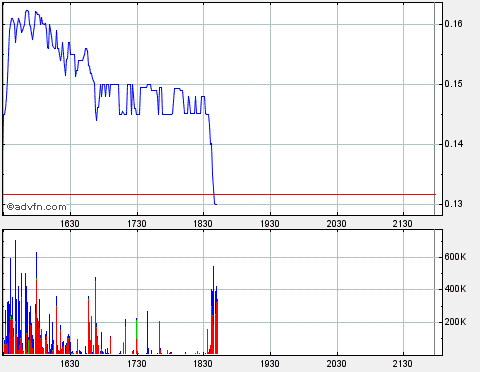Click the 1730 time label under price chart
Image resolution: width=480 pixels, height=372 pixels.
(137, 224)
